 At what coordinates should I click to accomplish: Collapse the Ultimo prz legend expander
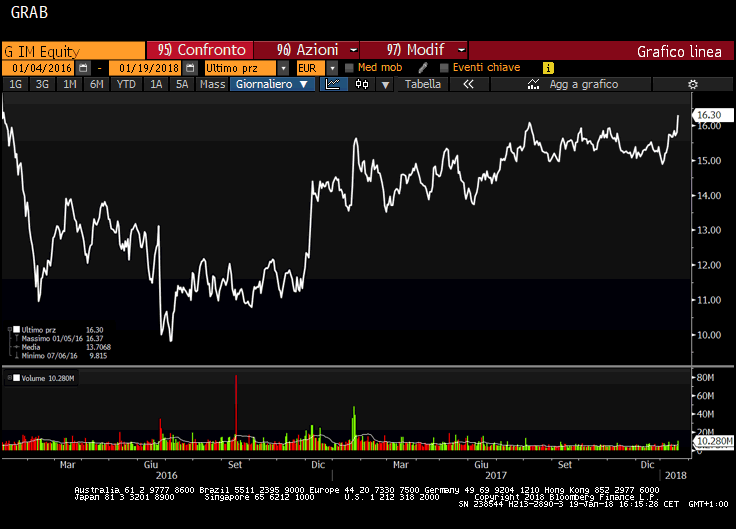(x=9, y=330)
